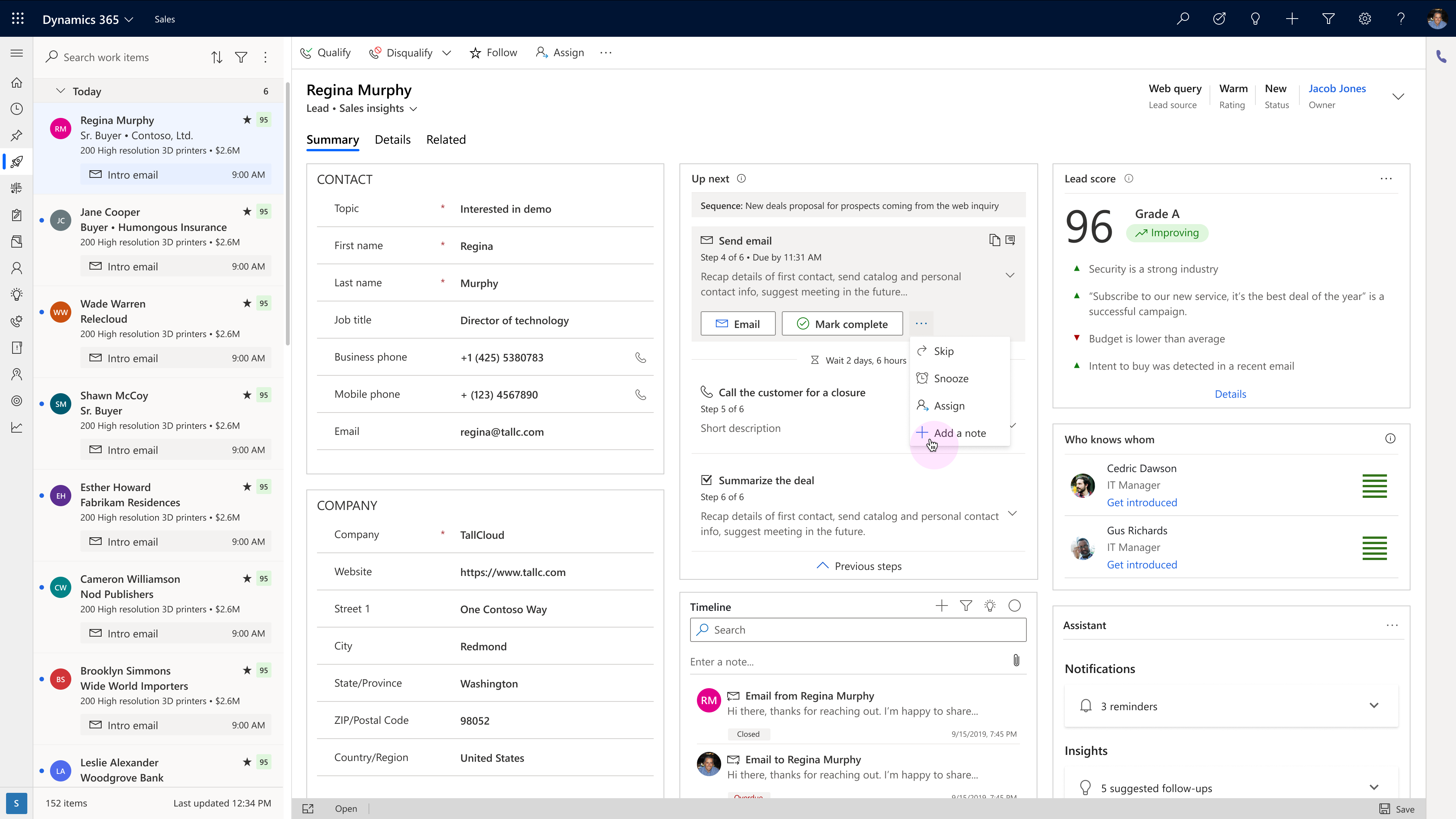Expand the Send email step description
This screenshot has width=1456, height=819.
click(x=1010, y=275)
